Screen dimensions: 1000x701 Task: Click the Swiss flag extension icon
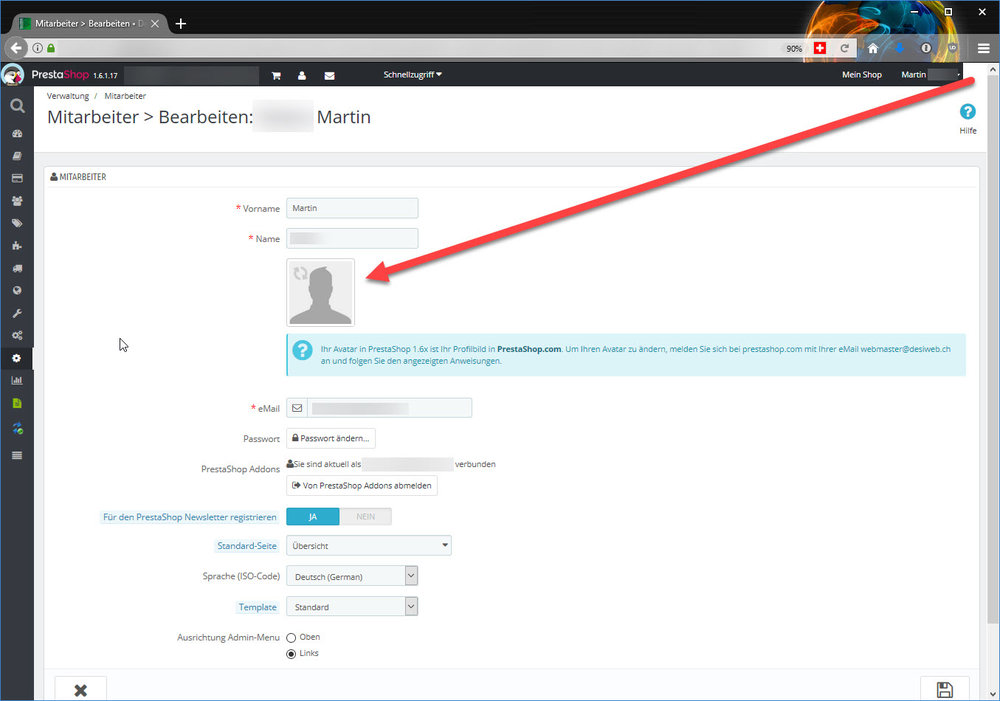tap(820, 48)
